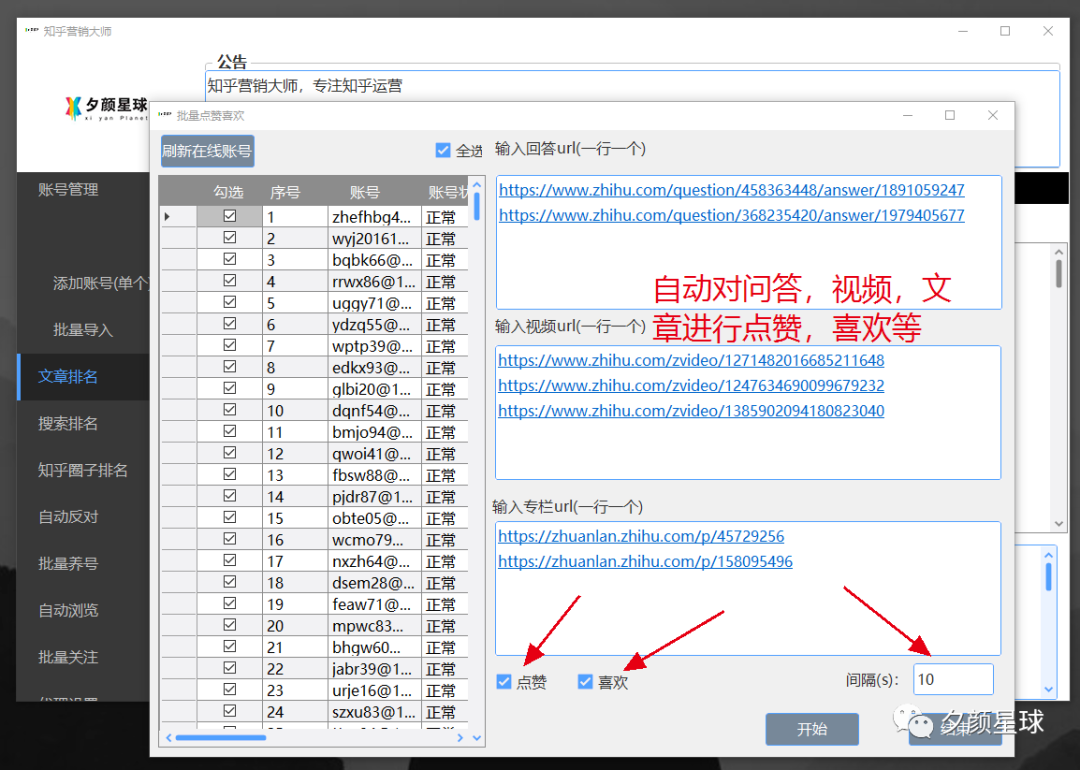Screen dimensions: 1080x770
Task: Toggle the 喜欢 favorite checkbox
Action: [x=585, y=682]
